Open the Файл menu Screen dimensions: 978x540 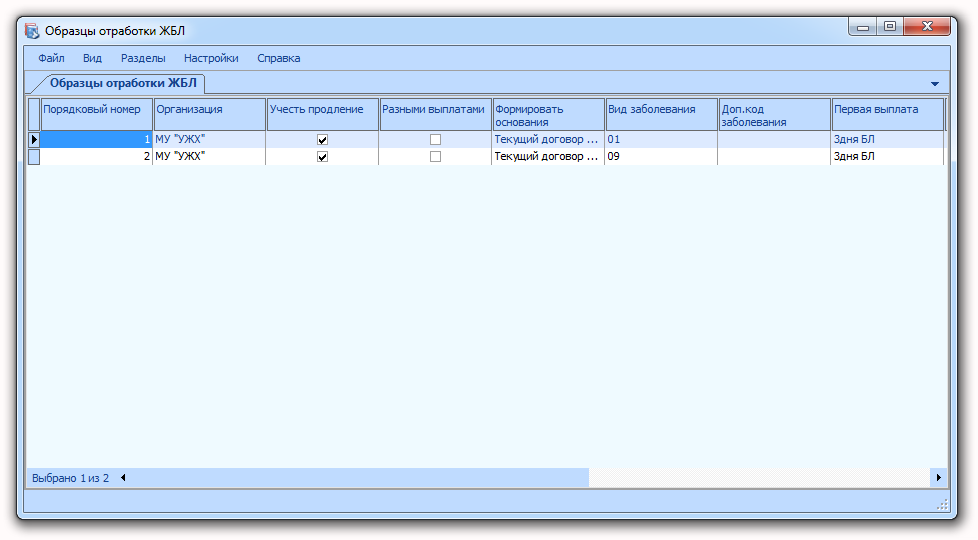click(51, 58)
